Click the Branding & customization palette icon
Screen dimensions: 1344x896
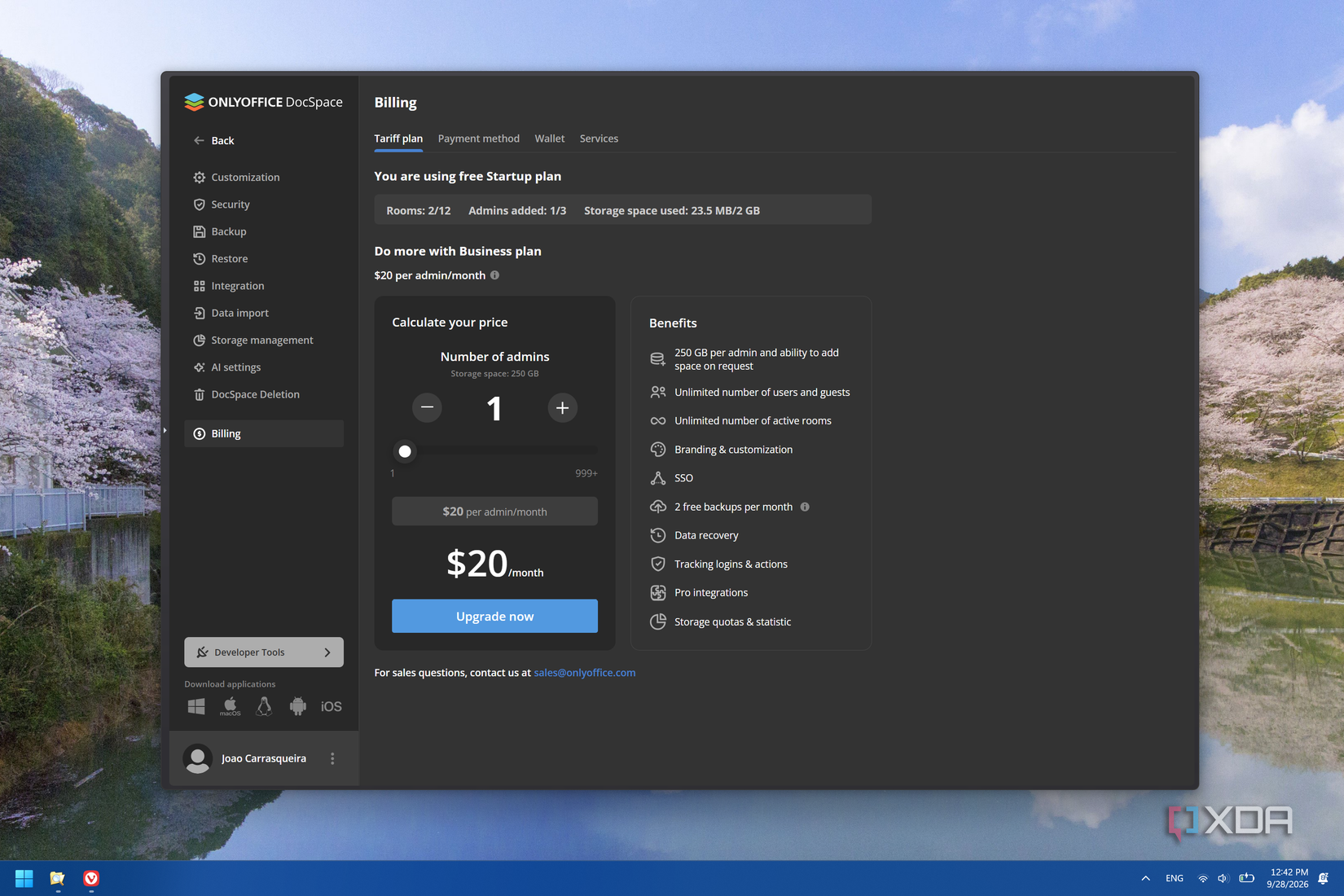pyautogui.click(x=658, y=450)
